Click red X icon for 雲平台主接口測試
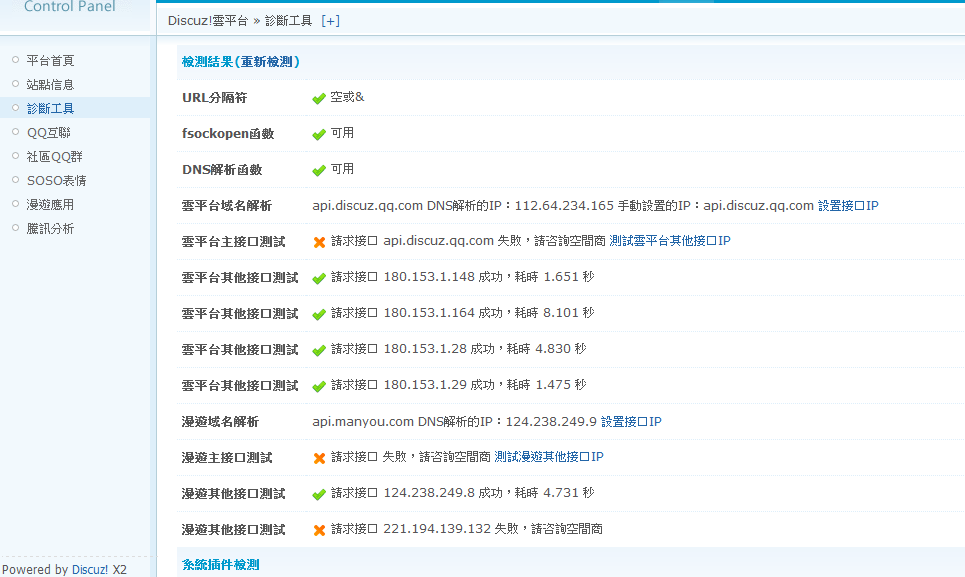 click(319, 242)
